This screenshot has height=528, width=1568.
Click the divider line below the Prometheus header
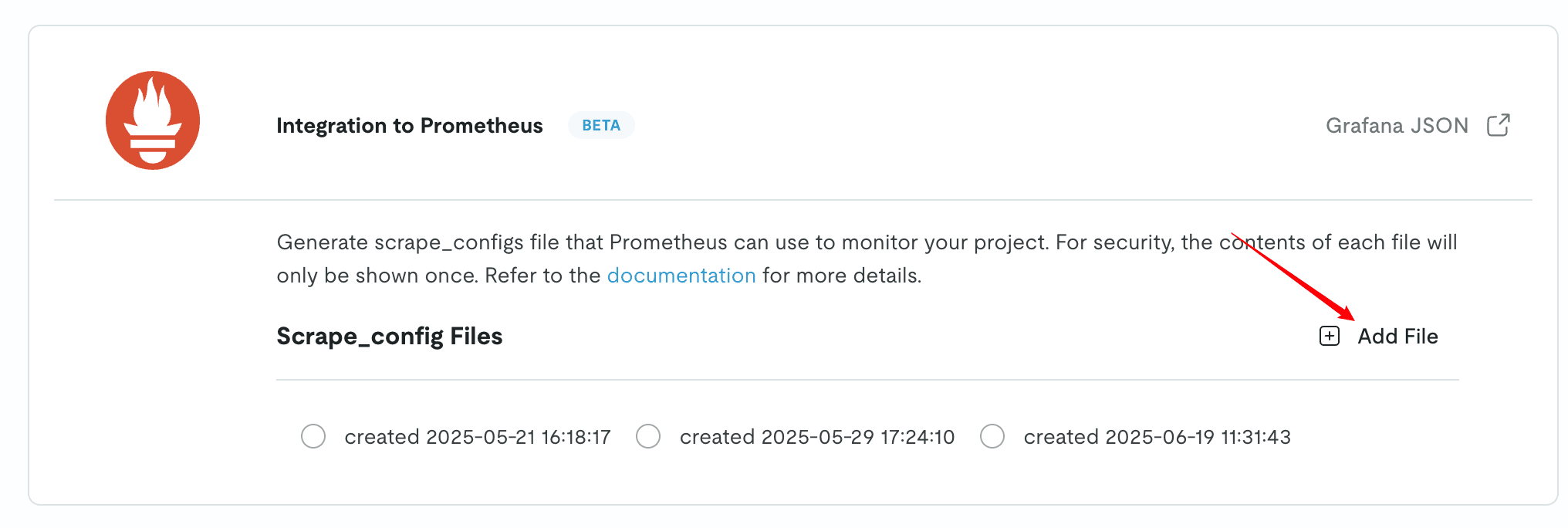792,200
